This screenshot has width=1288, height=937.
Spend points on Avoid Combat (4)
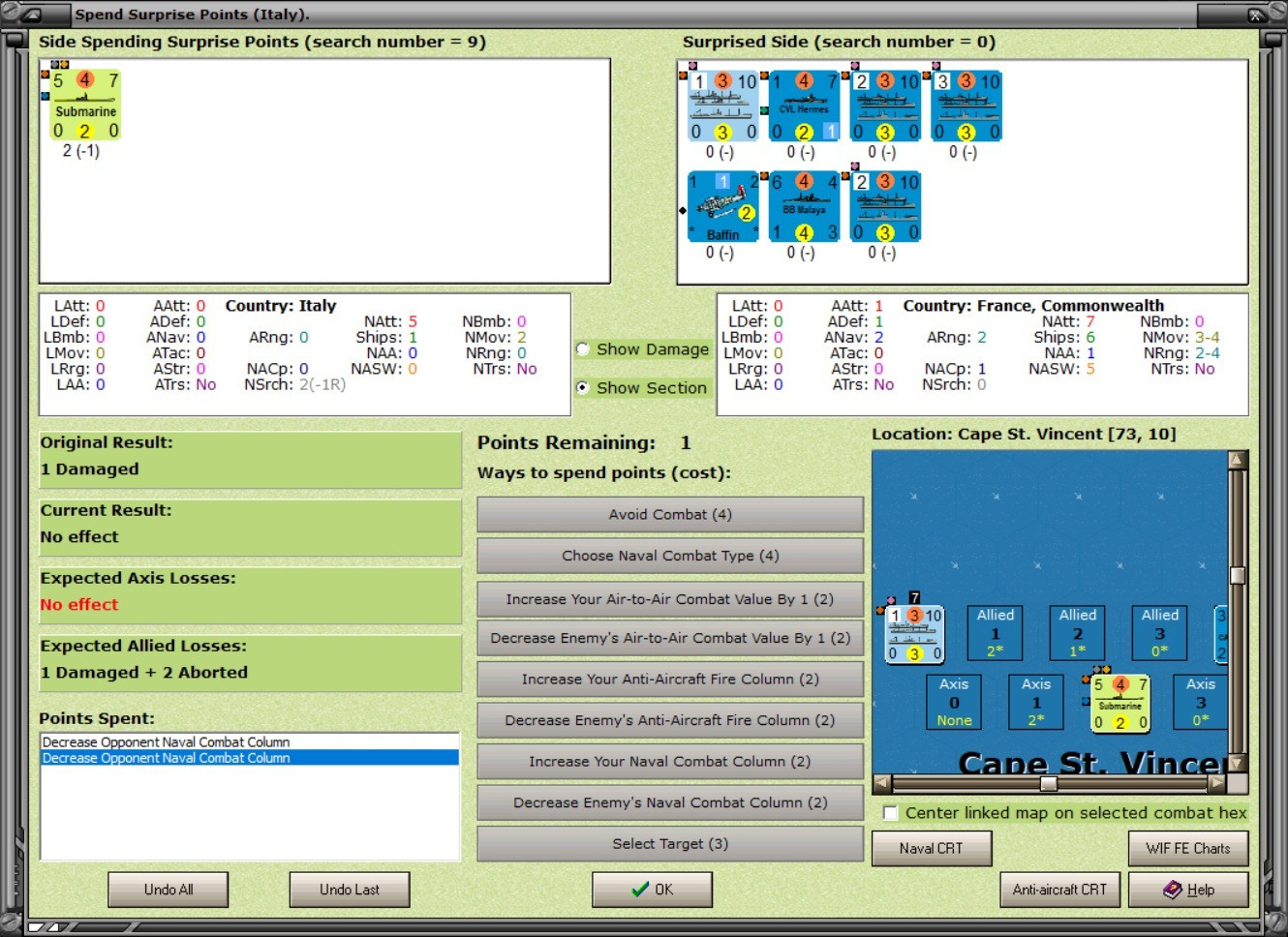pos(670,515)
